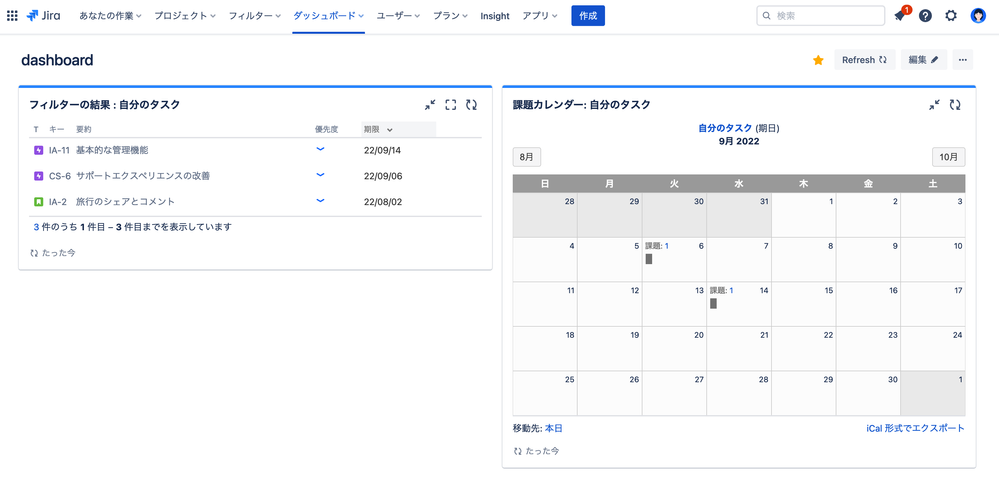Click the Jira logo

[43, 16]
